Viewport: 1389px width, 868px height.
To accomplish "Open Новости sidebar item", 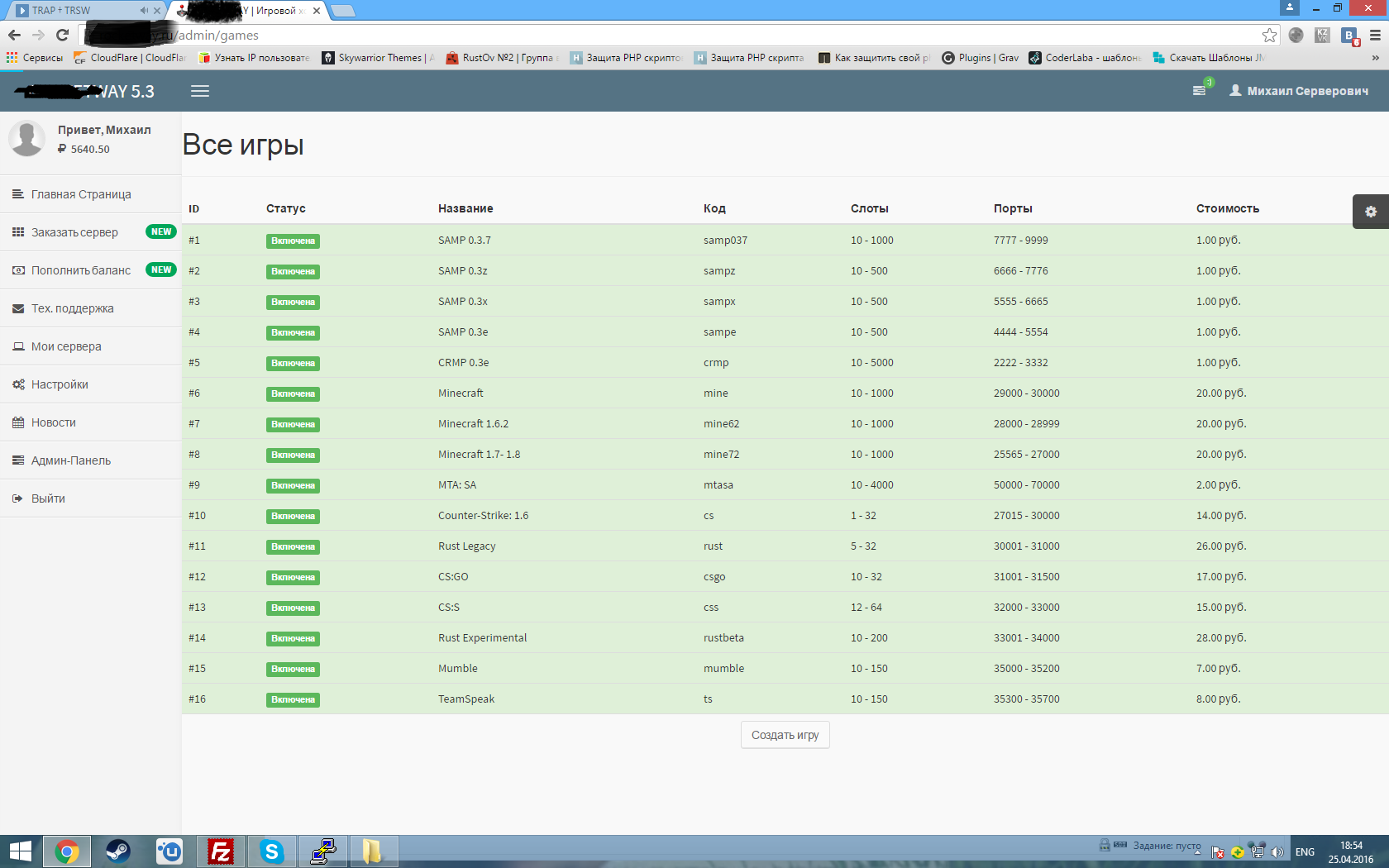I will point(90,422).
